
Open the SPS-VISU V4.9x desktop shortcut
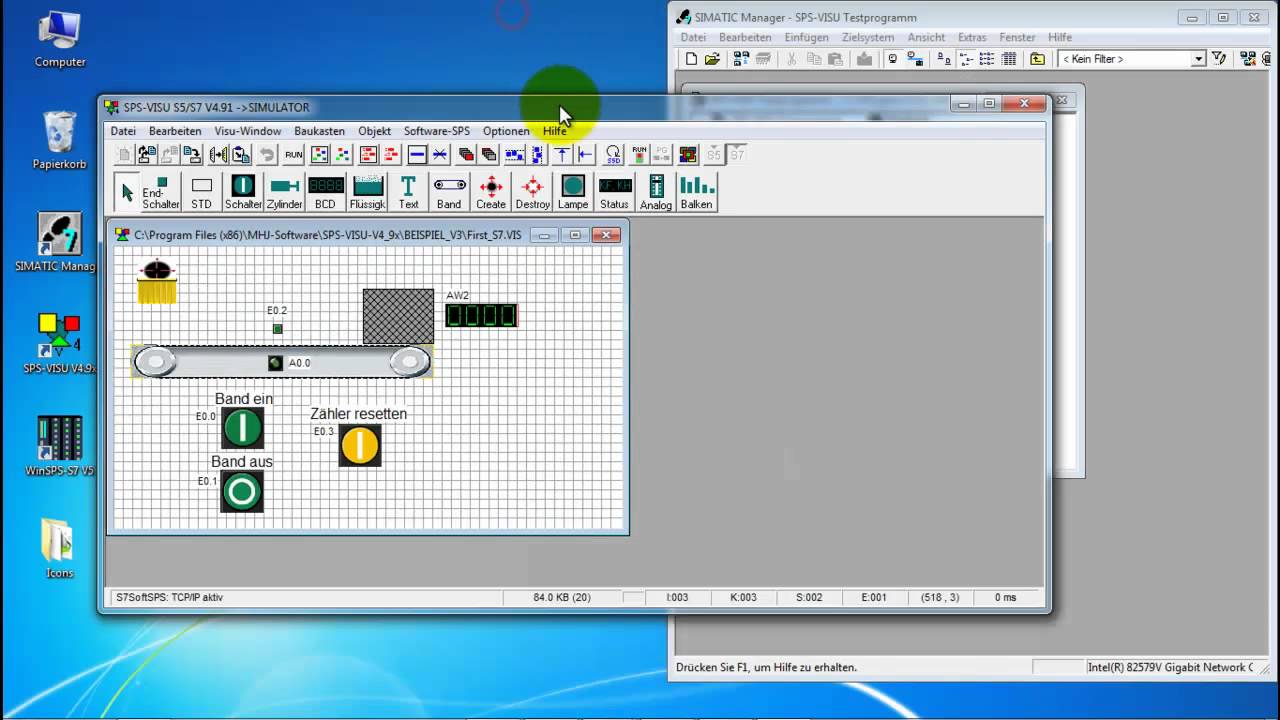(x=60, y=344)
